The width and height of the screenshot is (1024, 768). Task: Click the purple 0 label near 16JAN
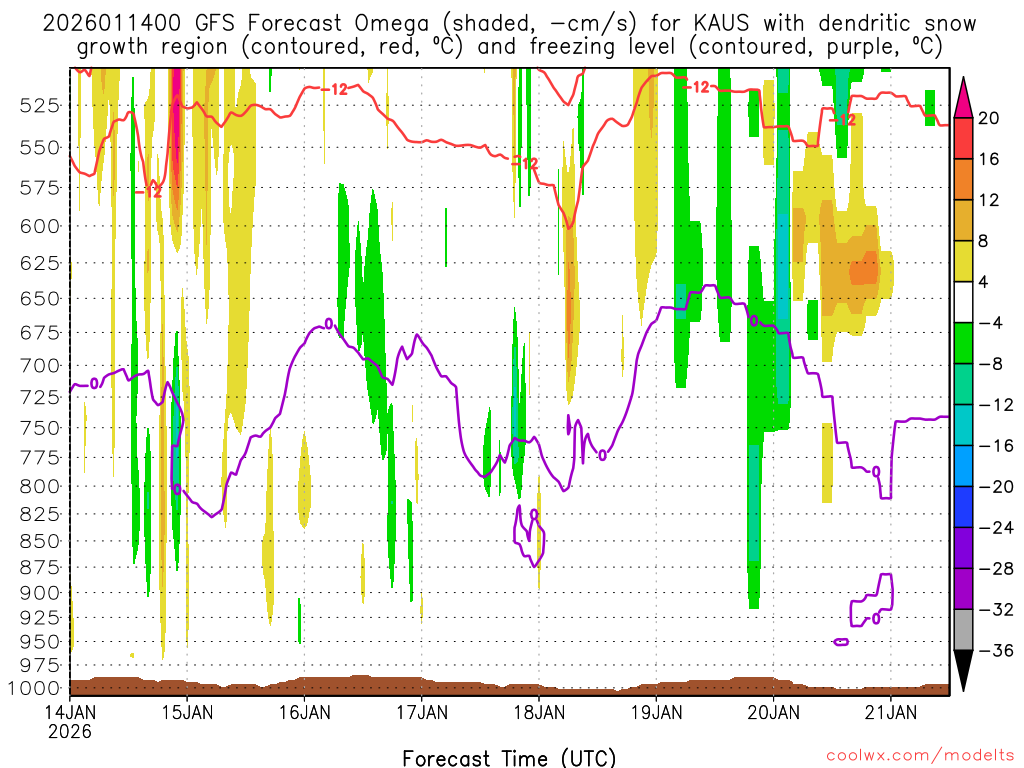point(328,323)
